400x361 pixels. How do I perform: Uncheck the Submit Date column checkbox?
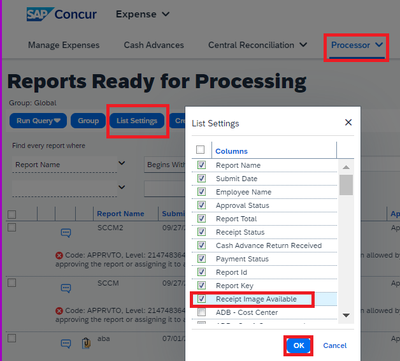pos(201,178)
